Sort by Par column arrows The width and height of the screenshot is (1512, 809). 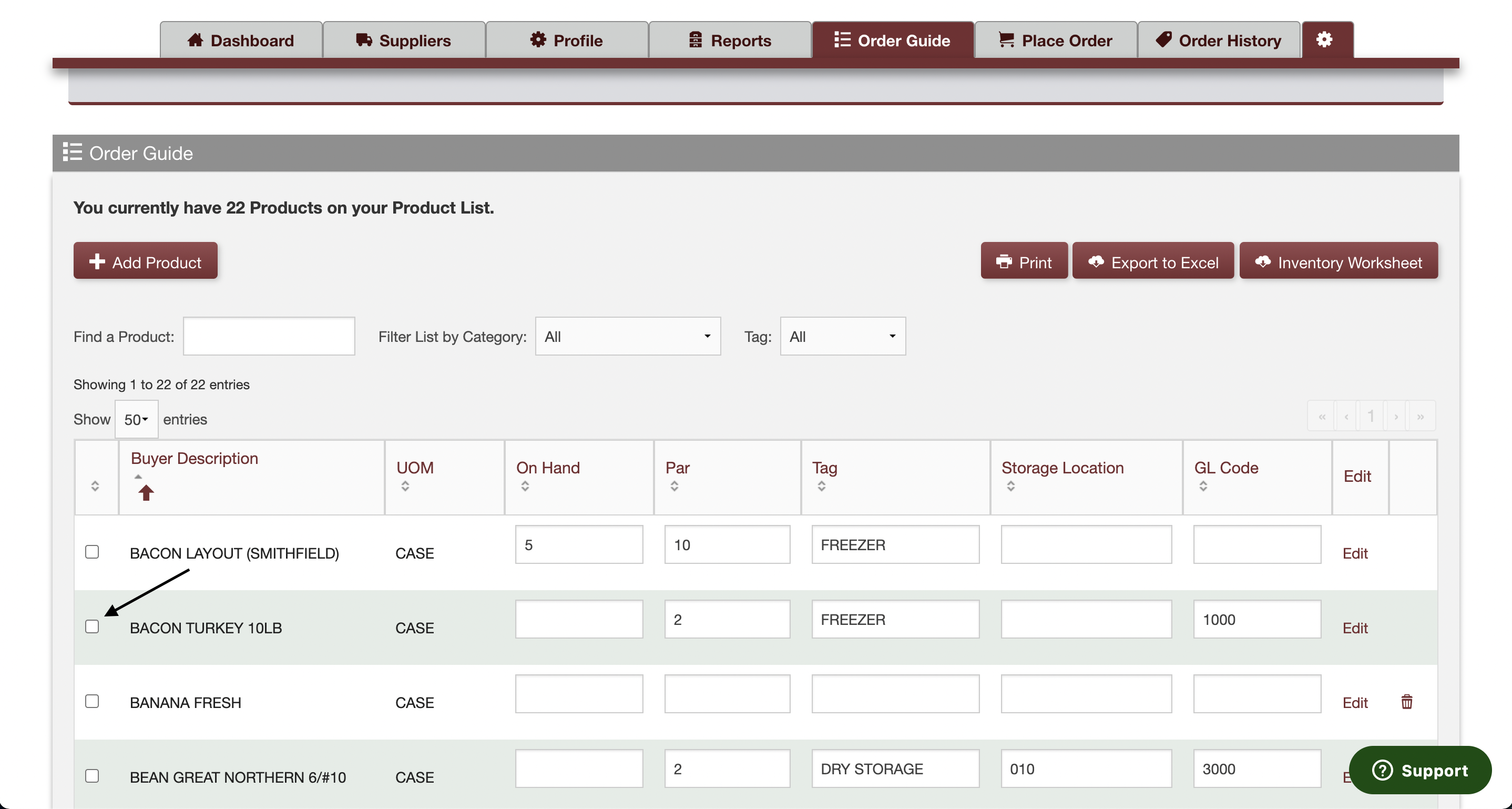pos(674,486)
